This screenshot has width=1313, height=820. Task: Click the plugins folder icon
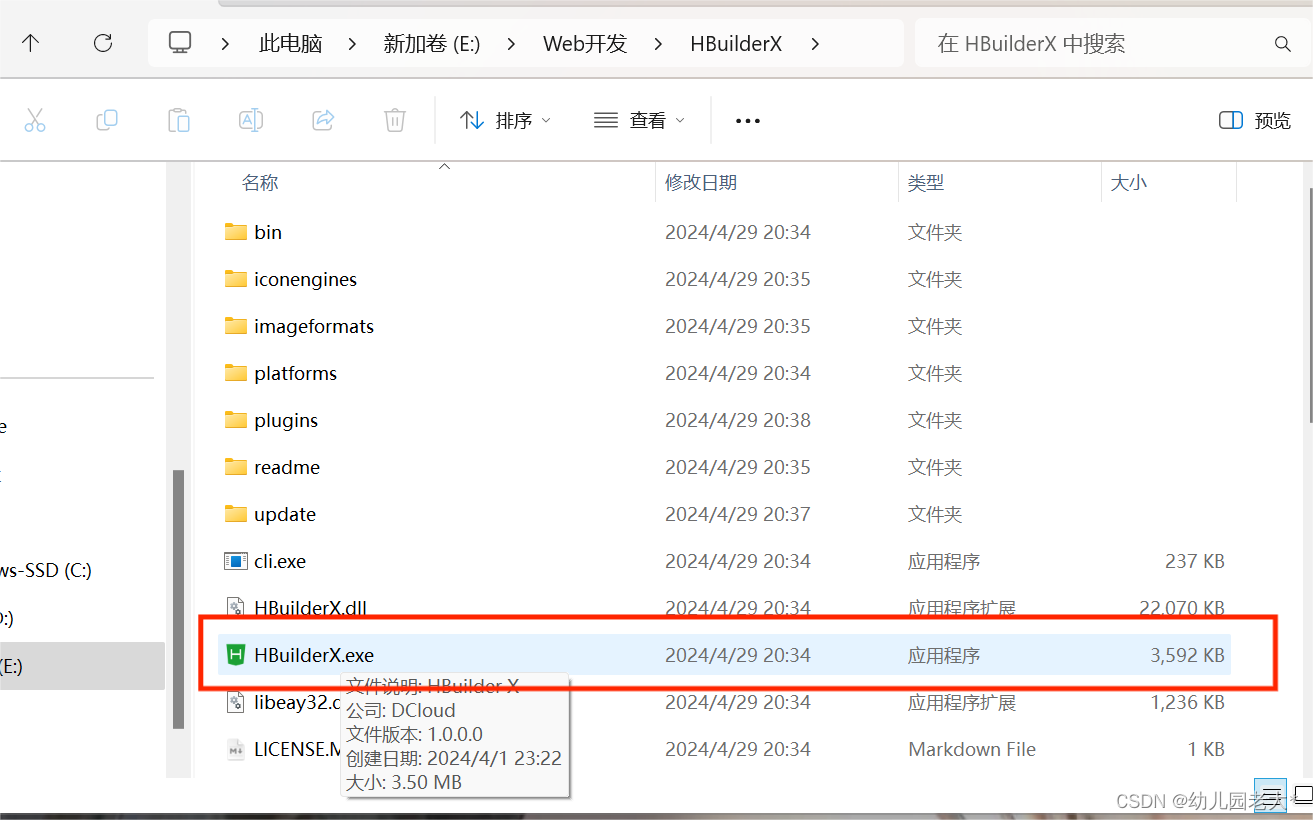point(236,420)
